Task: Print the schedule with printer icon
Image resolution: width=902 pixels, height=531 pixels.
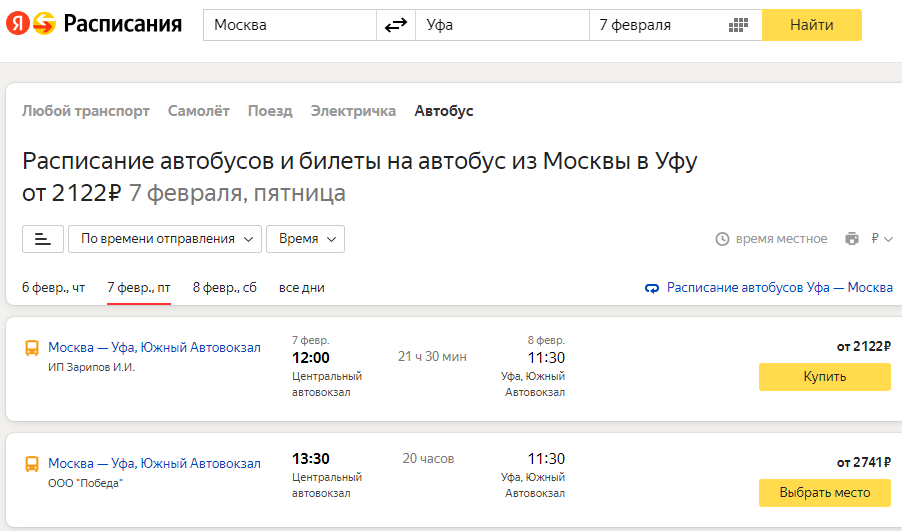Action: pos(852,238)
